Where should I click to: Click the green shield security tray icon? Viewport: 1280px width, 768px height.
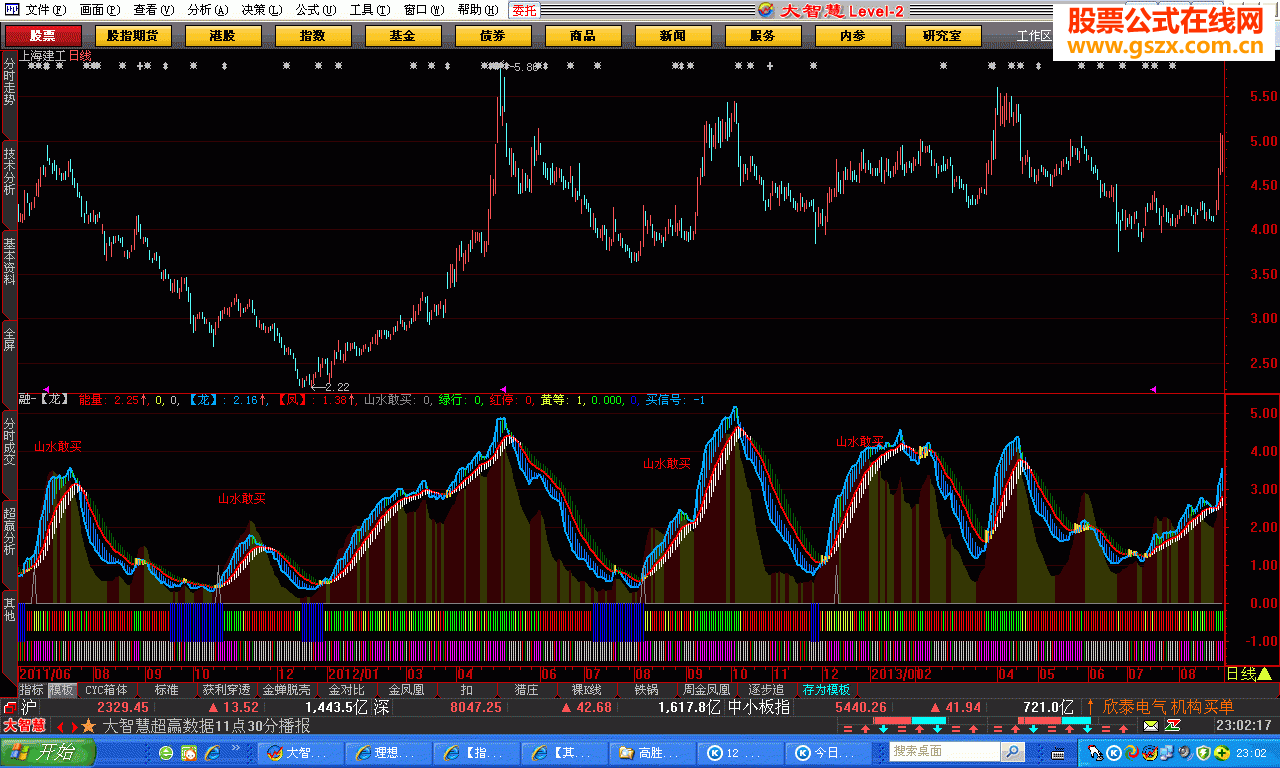(x=1204, y=752)
